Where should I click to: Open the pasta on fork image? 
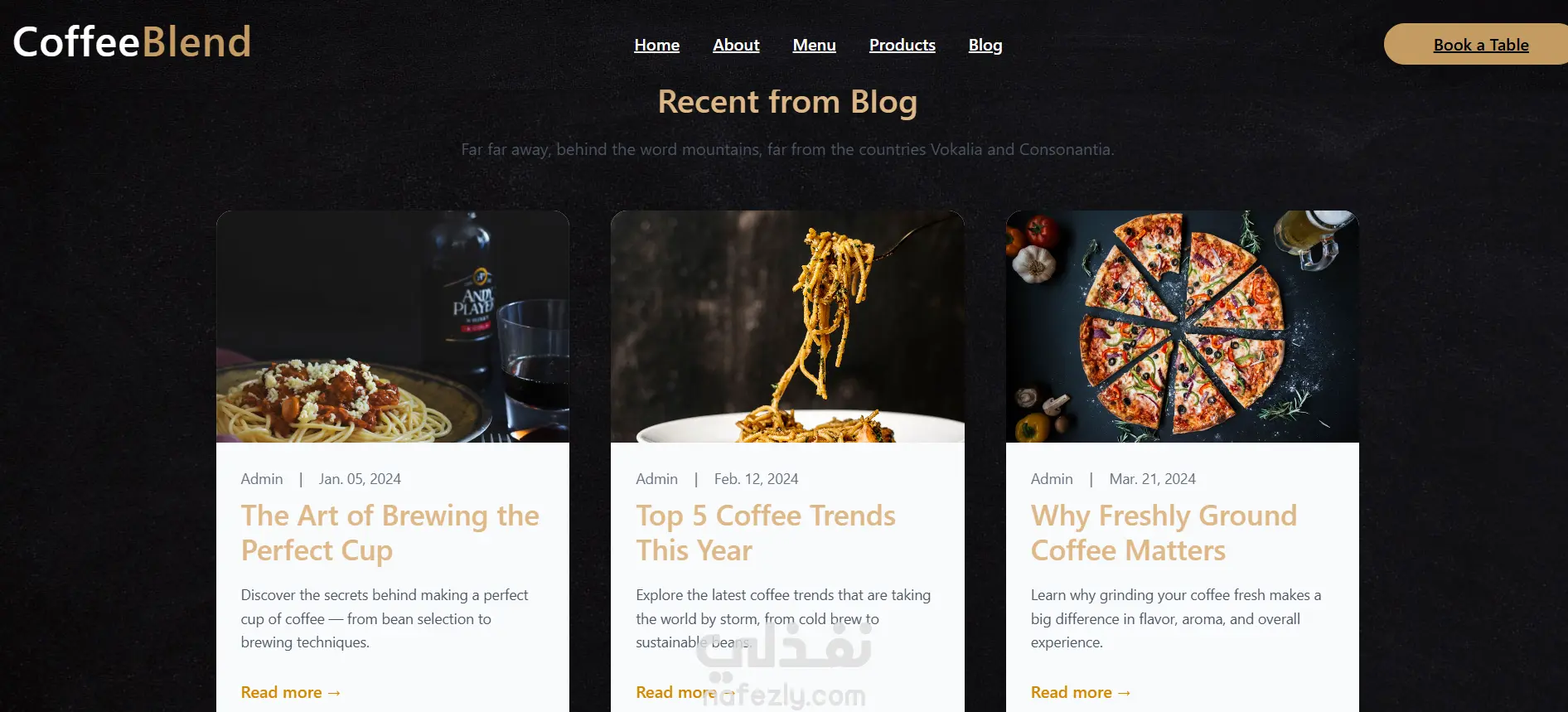(787, 327)
